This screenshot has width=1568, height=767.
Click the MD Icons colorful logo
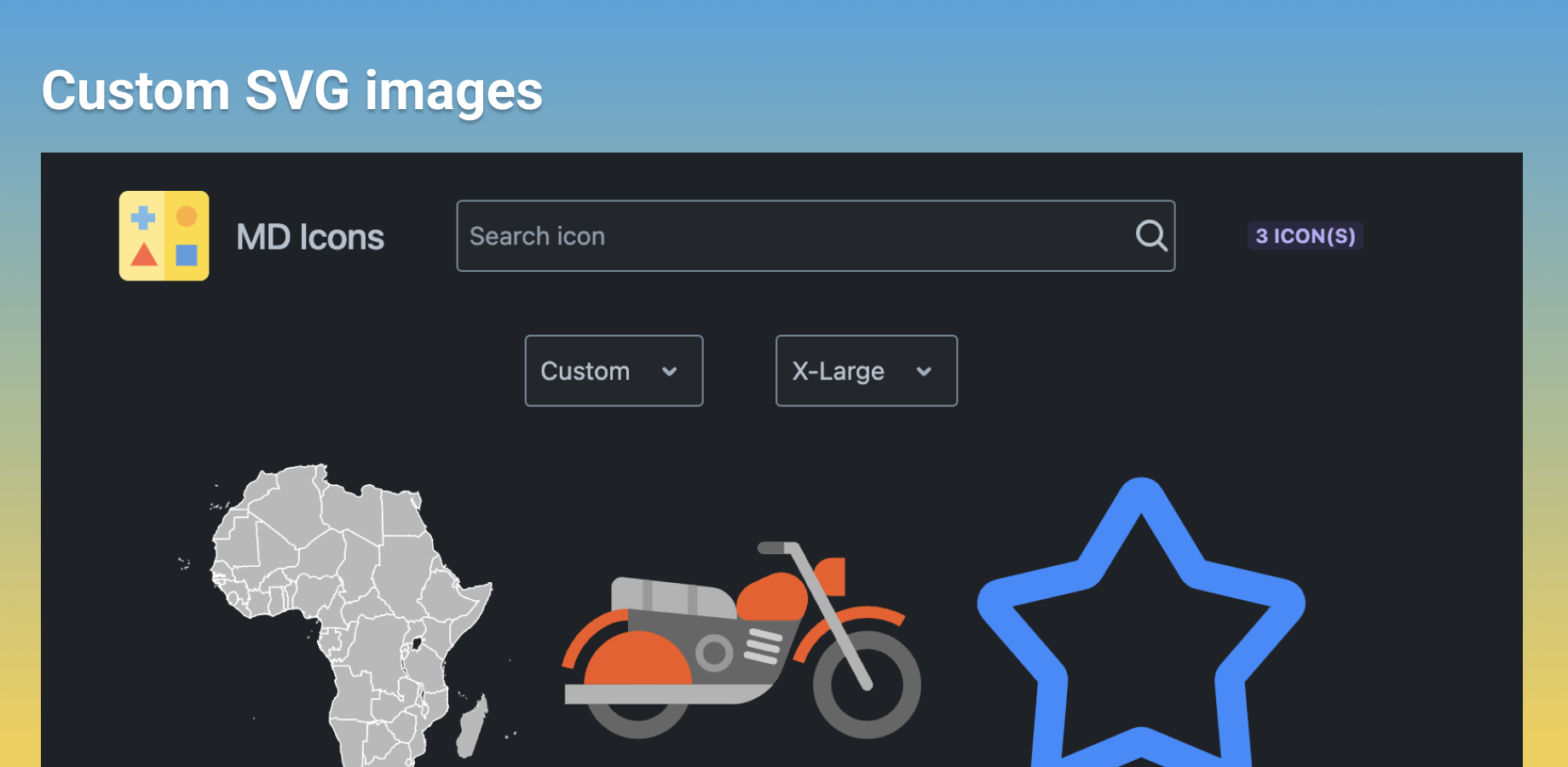click(x=164, y=236)
